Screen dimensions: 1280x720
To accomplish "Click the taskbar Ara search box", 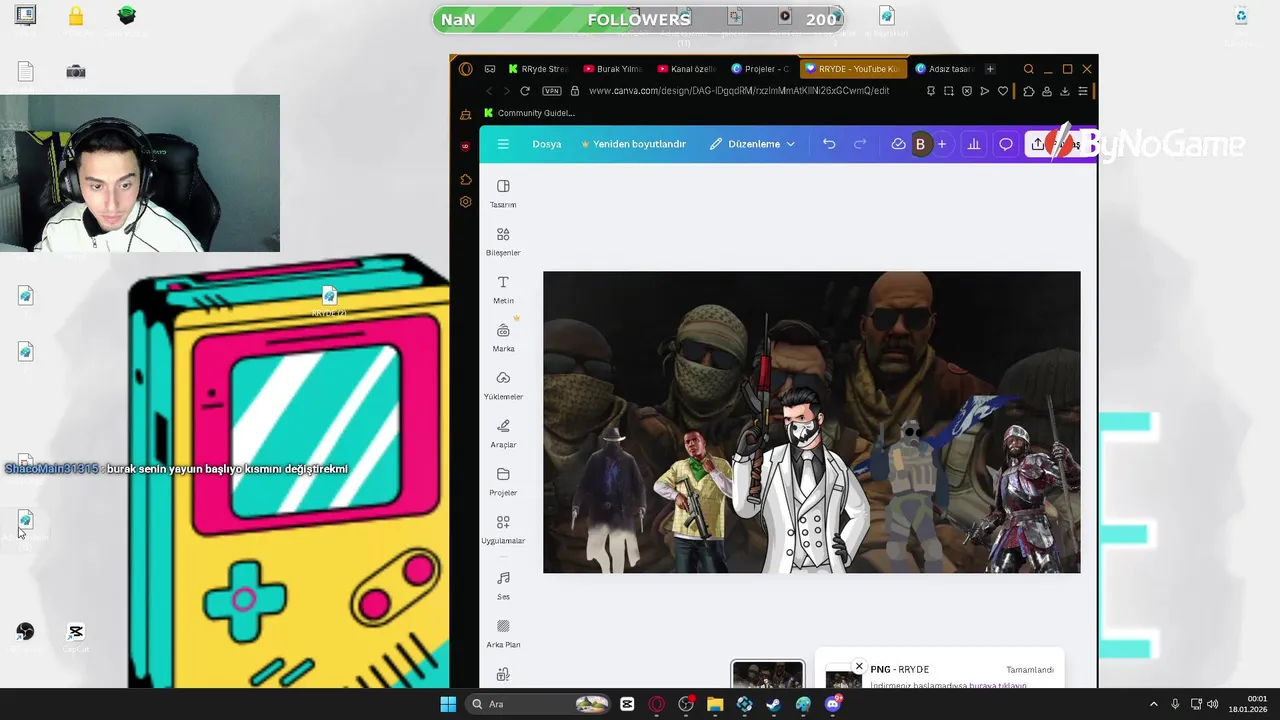I will point(539,704).
